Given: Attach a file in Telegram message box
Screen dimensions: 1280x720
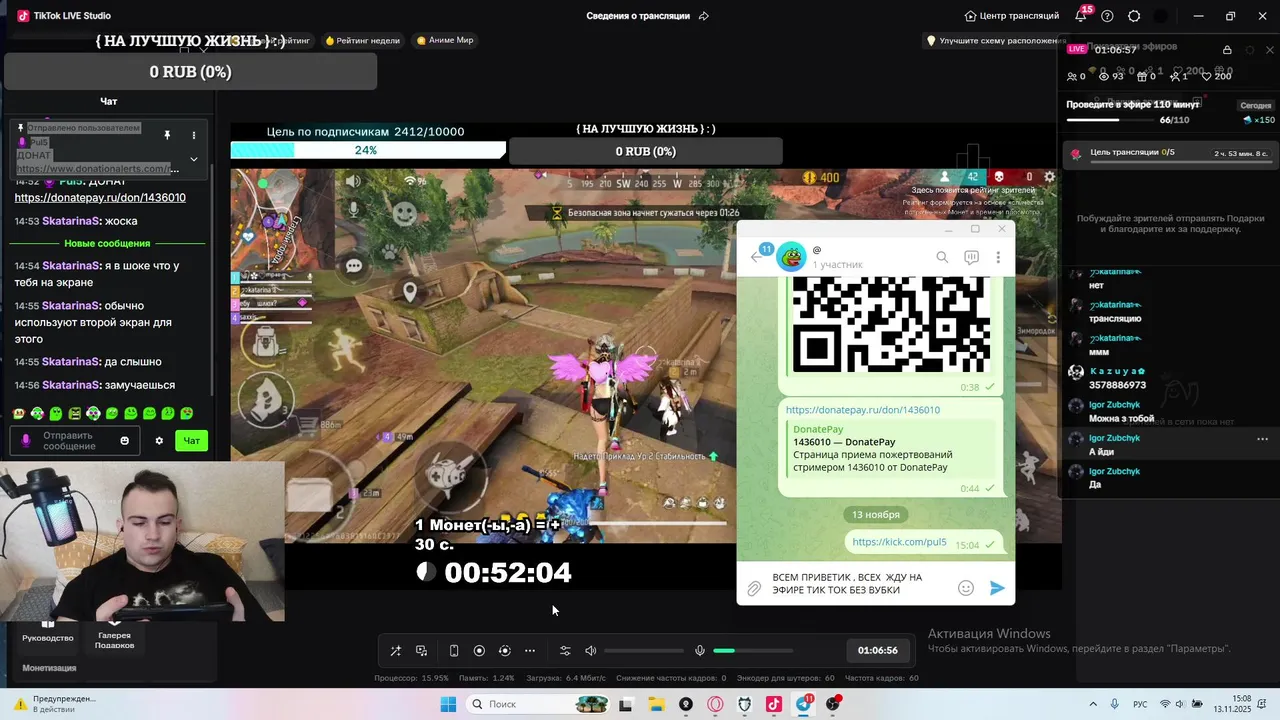Looking at the screenshot, I should click(x=754, y=588).
